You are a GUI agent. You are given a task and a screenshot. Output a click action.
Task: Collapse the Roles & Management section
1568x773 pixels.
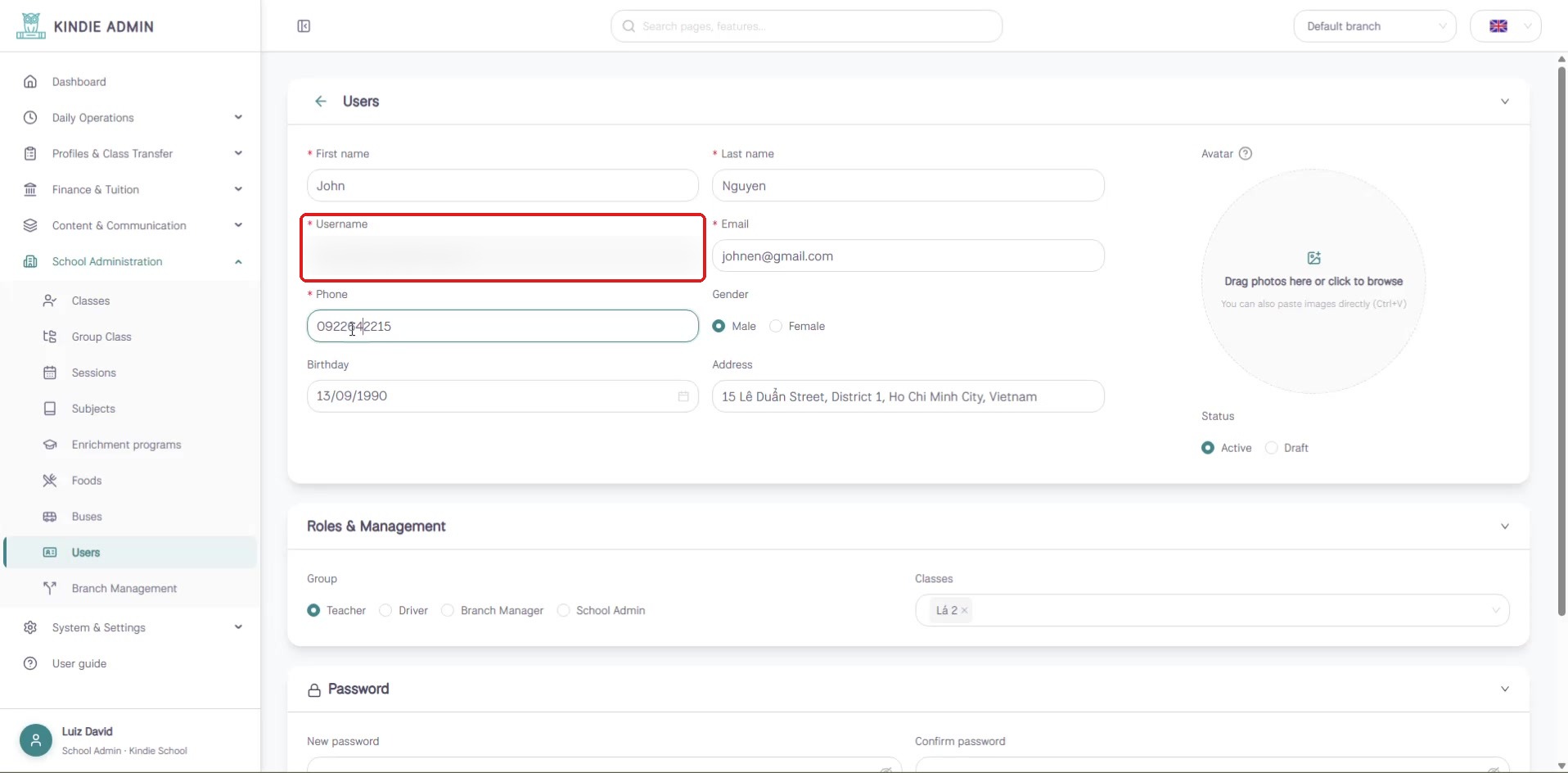(1504, 527)
